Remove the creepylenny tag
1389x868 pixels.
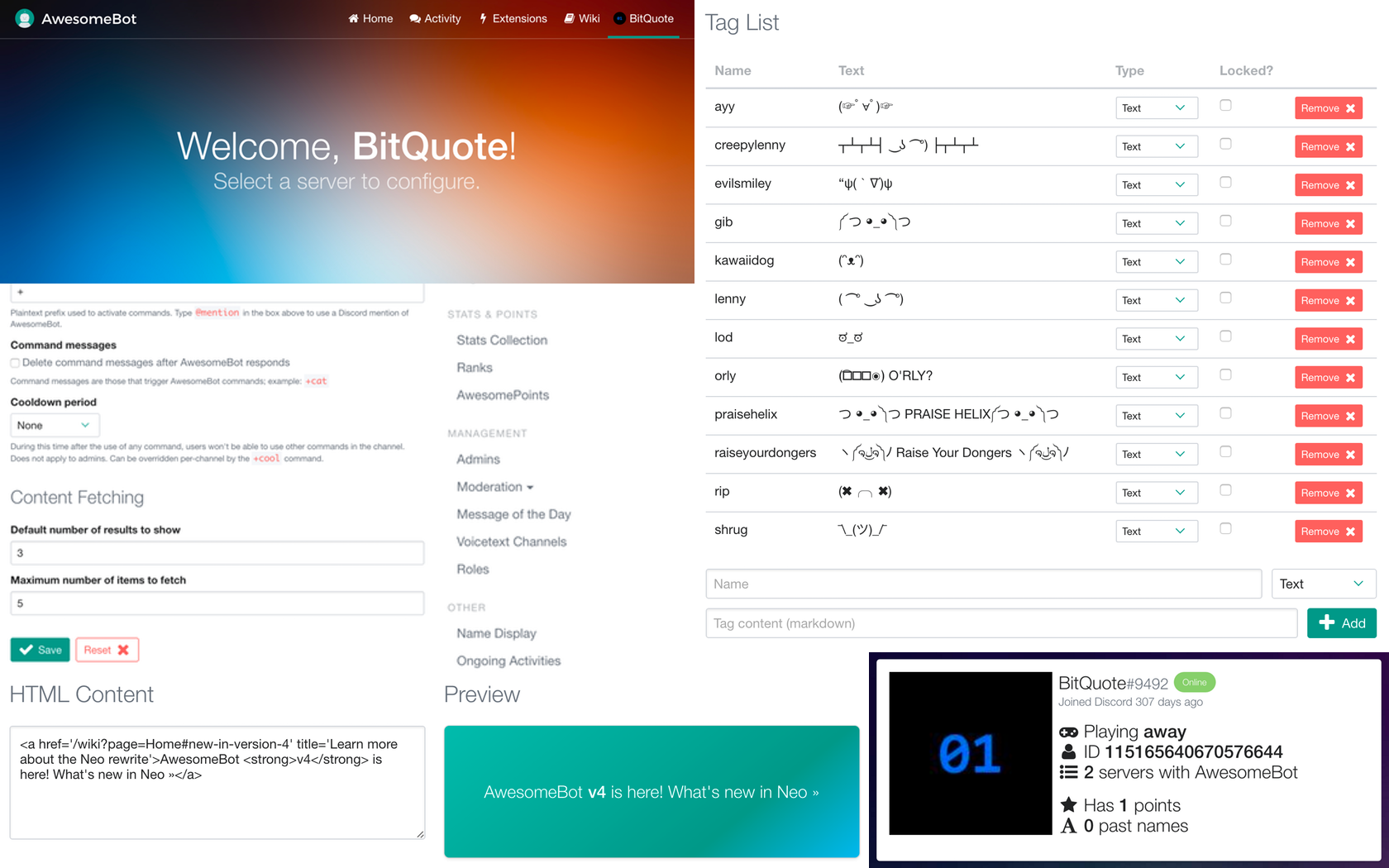pyautogui.click(x=1328, y=146)
